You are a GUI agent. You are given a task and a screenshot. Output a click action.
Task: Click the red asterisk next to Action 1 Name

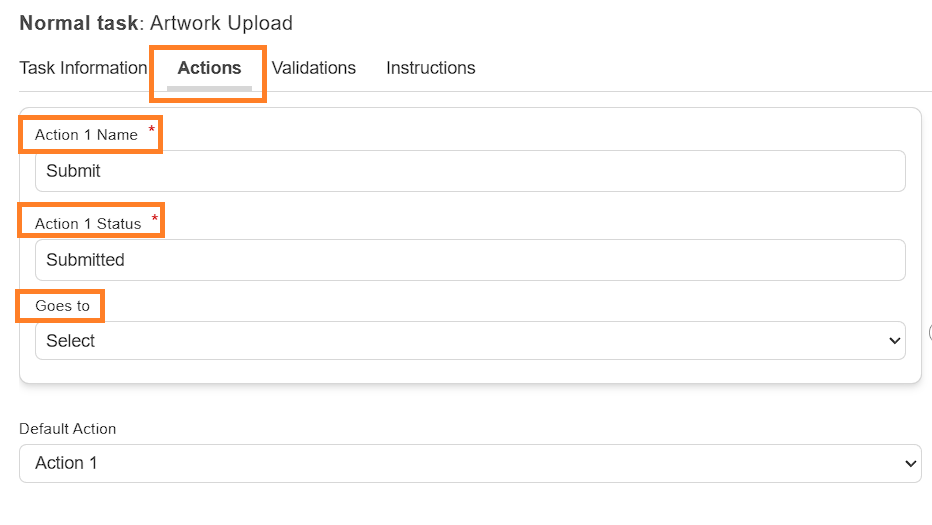click(x=152, y=128)
